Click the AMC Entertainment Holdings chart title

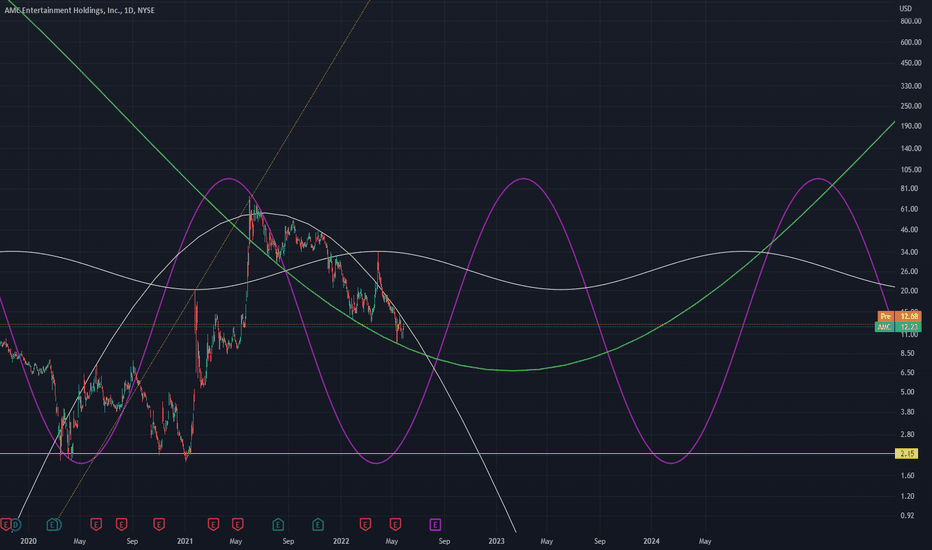[80, 10]
